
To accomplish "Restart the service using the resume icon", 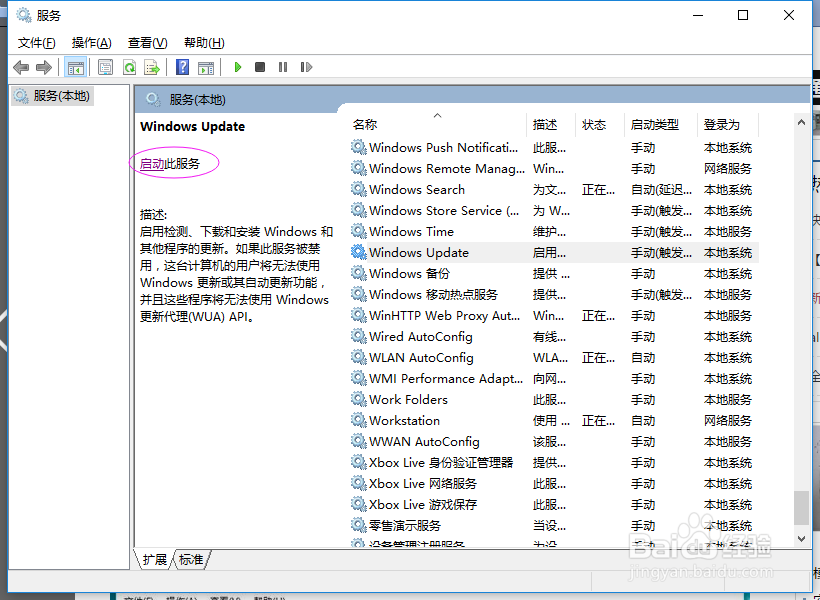I will pos(305,67).
